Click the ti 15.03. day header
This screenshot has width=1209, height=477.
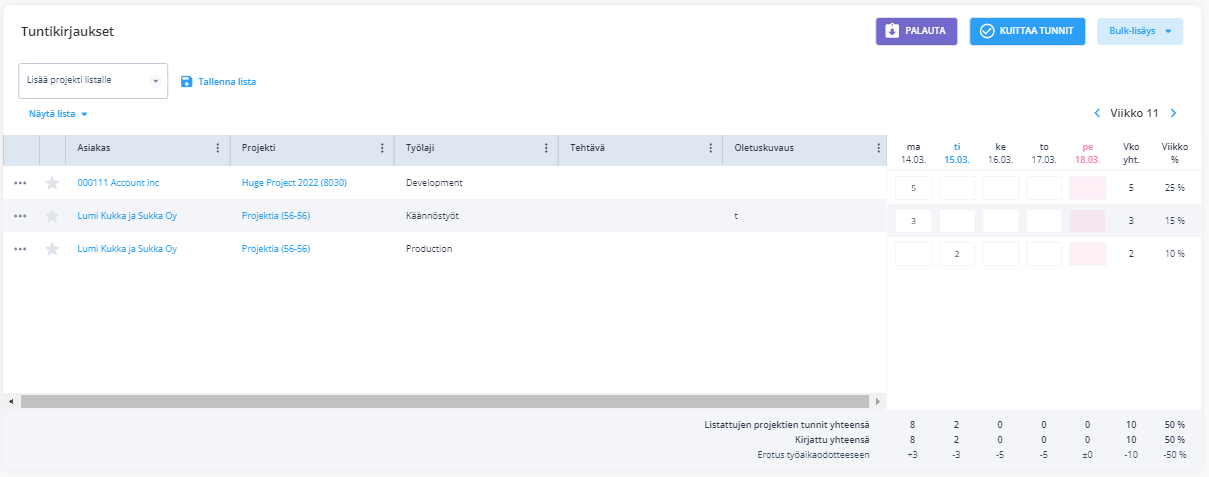tap(957, 152)
